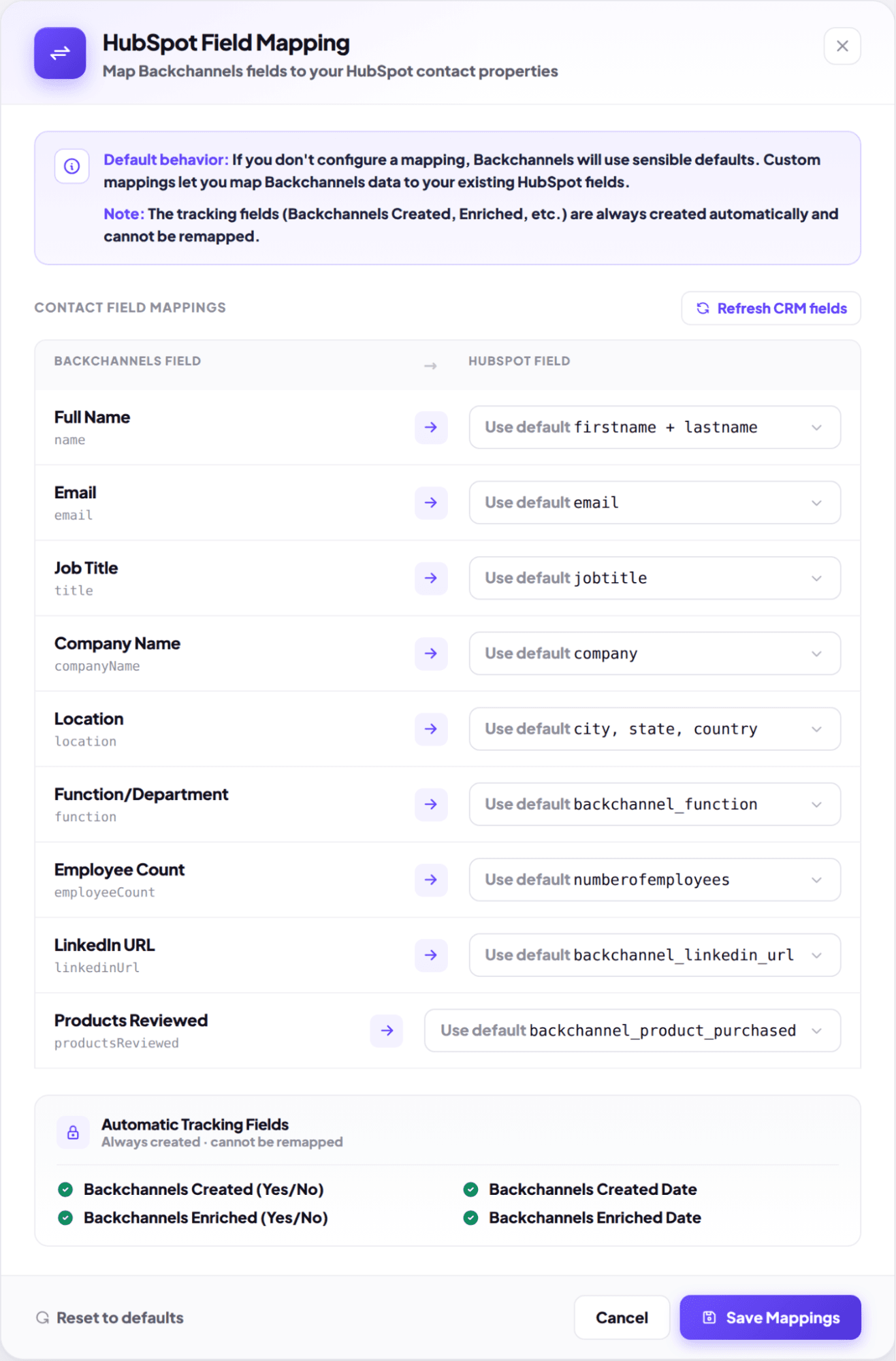The width and height of the screenshot is (896, 1361).
Task: Click the Job Title field label
Action: (86, 569)
